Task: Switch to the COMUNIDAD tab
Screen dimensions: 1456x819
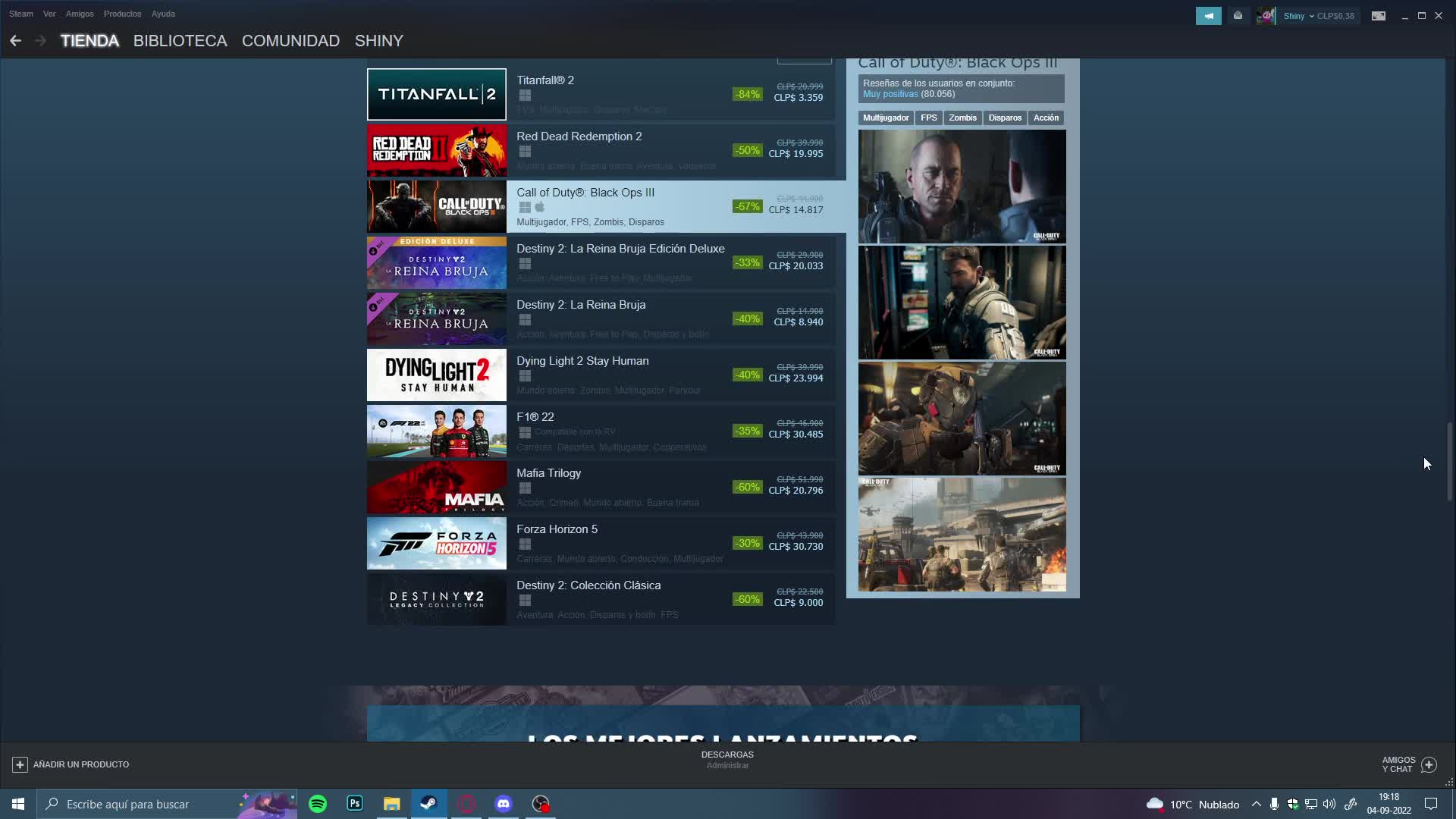Action: click(290, 41)
